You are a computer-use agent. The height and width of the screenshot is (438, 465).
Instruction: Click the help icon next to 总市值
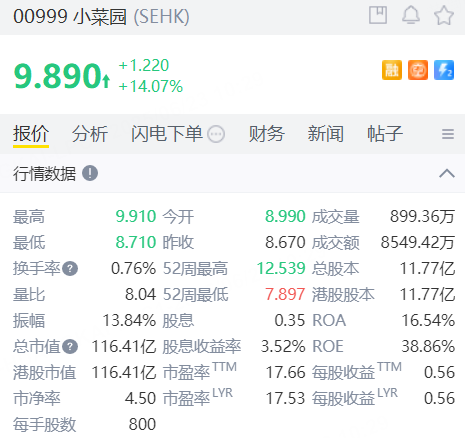pos(70,346)
